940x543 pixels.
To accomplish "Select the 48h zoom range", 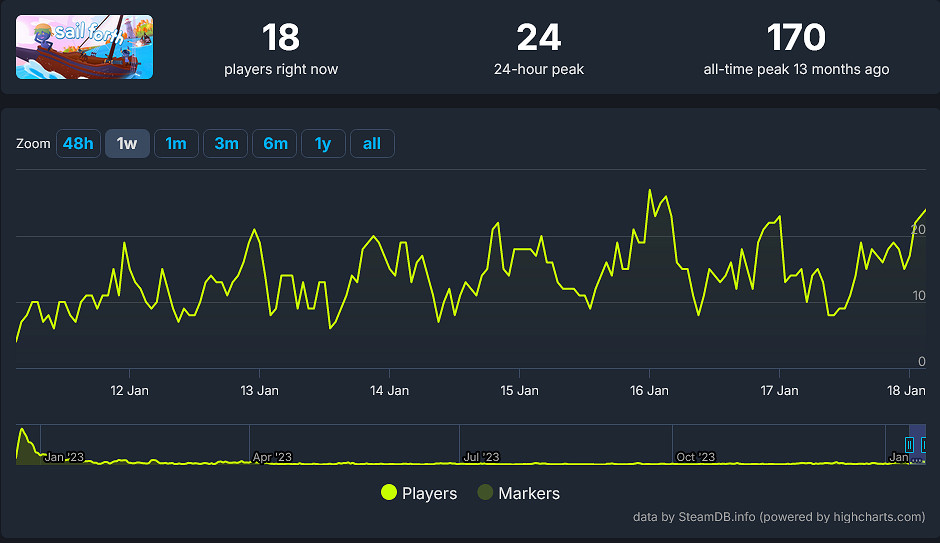I will click(x=78, y=143).
